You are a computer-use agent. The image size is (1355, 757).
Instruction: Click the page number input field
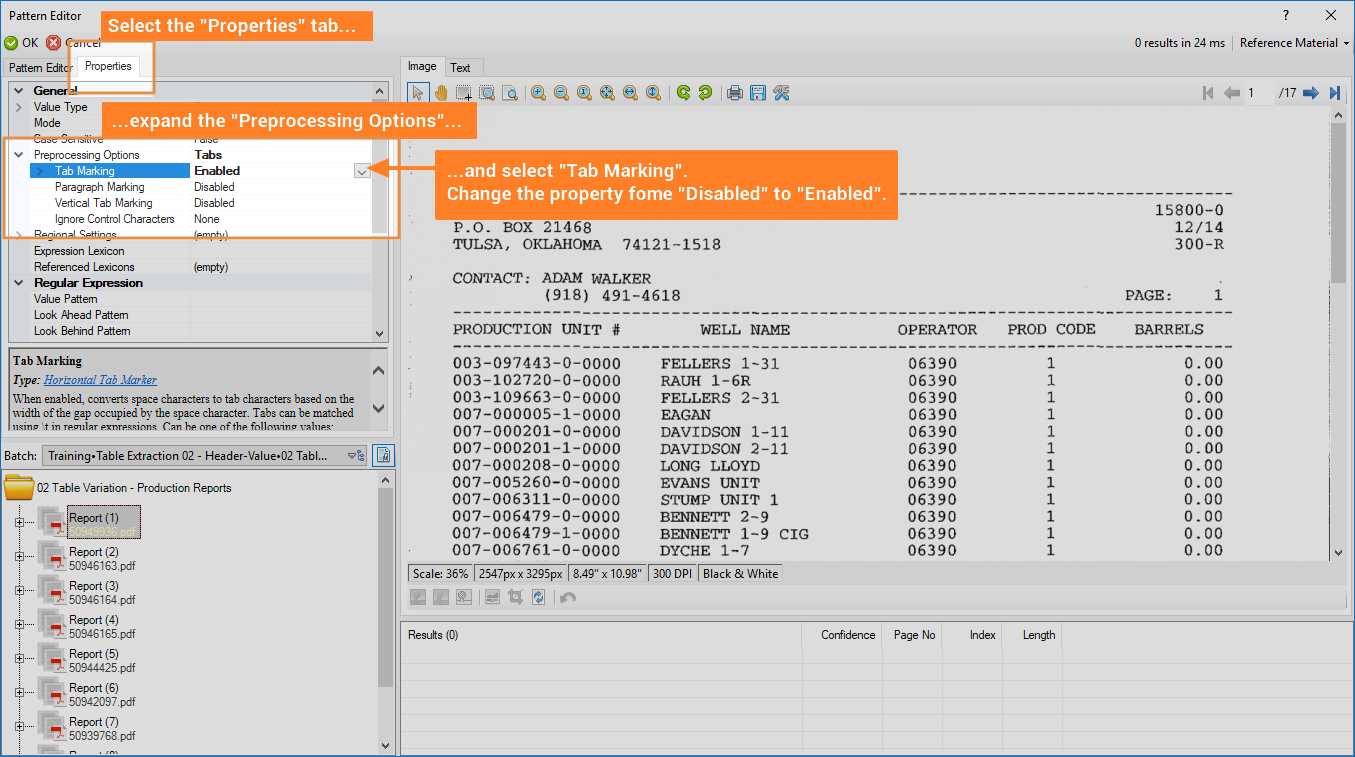(x=1258, y=93)
